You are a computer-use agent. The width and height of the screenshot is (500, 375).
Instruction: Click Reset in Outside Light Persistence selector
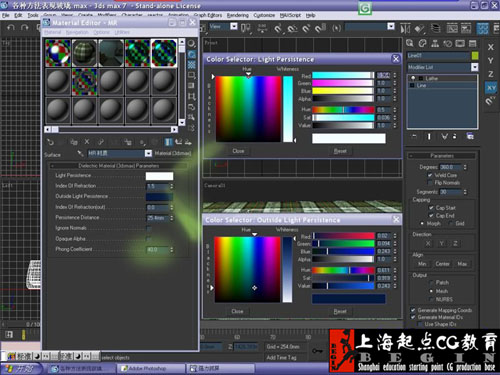pyautogui.click(x=340, y=311)
